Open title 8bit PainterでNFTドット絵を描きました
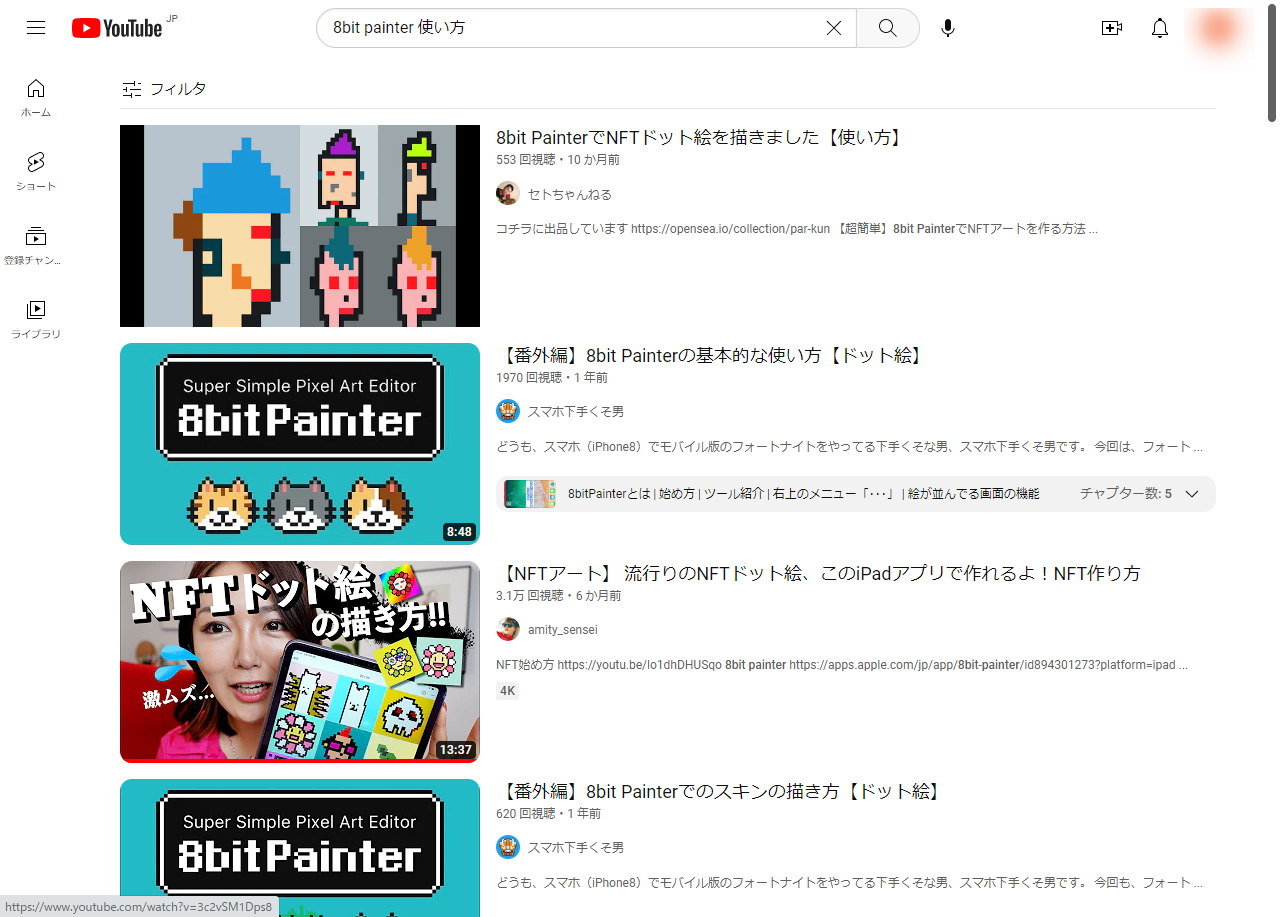1280x917 pixels. pyautogui.click(x=700, y=138)
